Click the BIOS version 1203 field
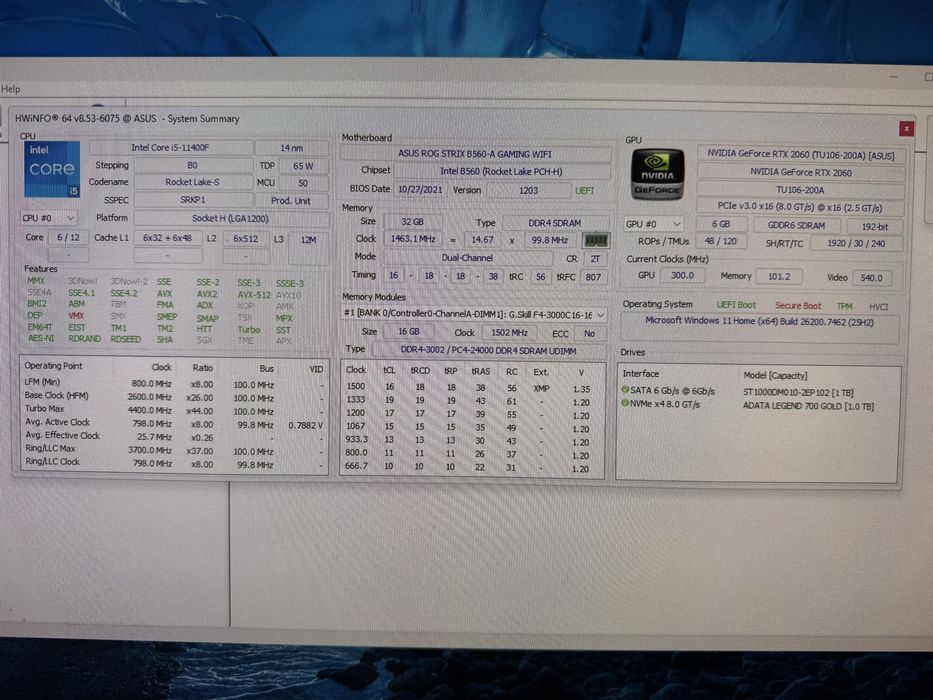 point(528,190)
